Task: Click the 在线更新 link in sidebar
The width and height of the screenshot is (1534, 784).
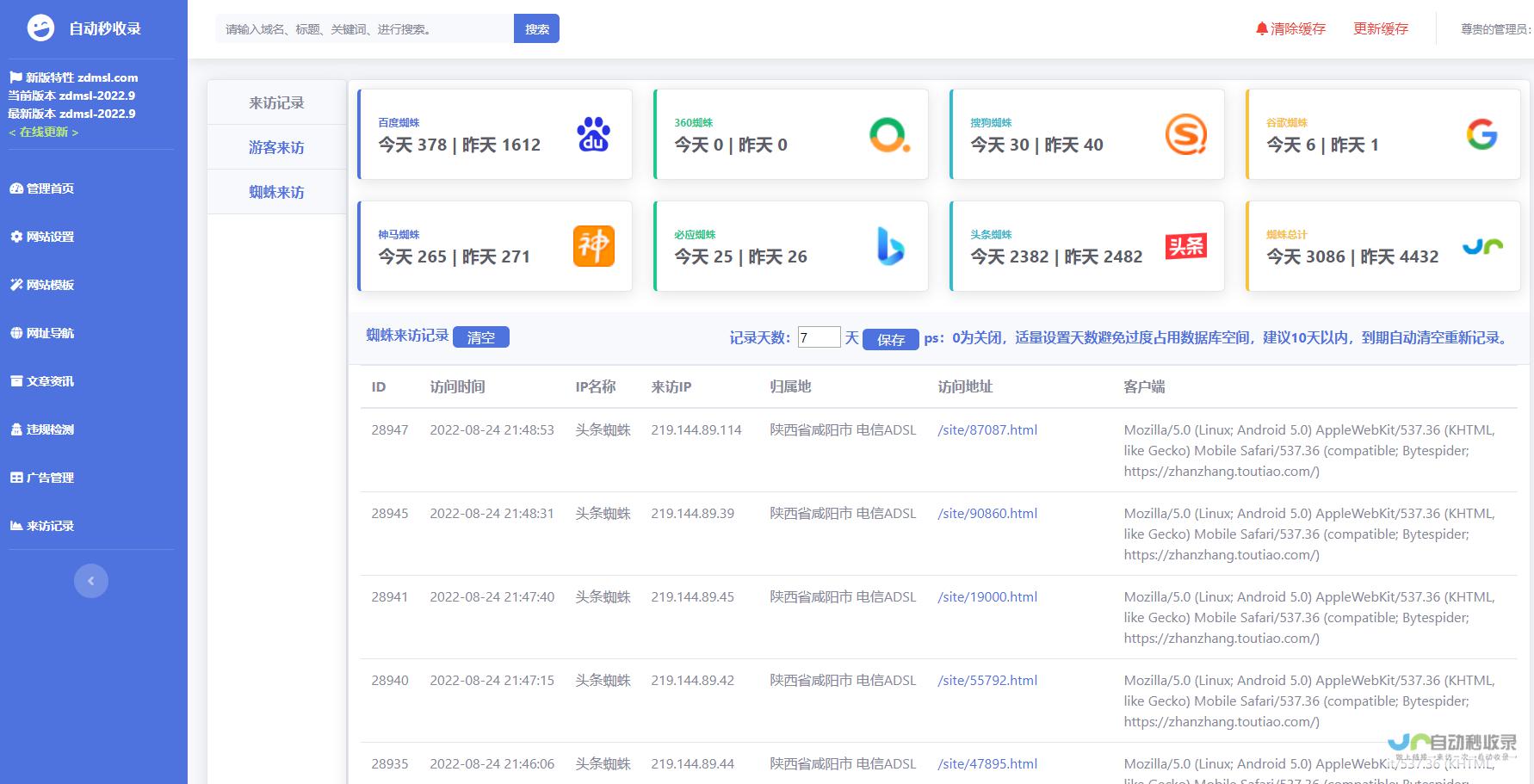Action: click(43, 132)
